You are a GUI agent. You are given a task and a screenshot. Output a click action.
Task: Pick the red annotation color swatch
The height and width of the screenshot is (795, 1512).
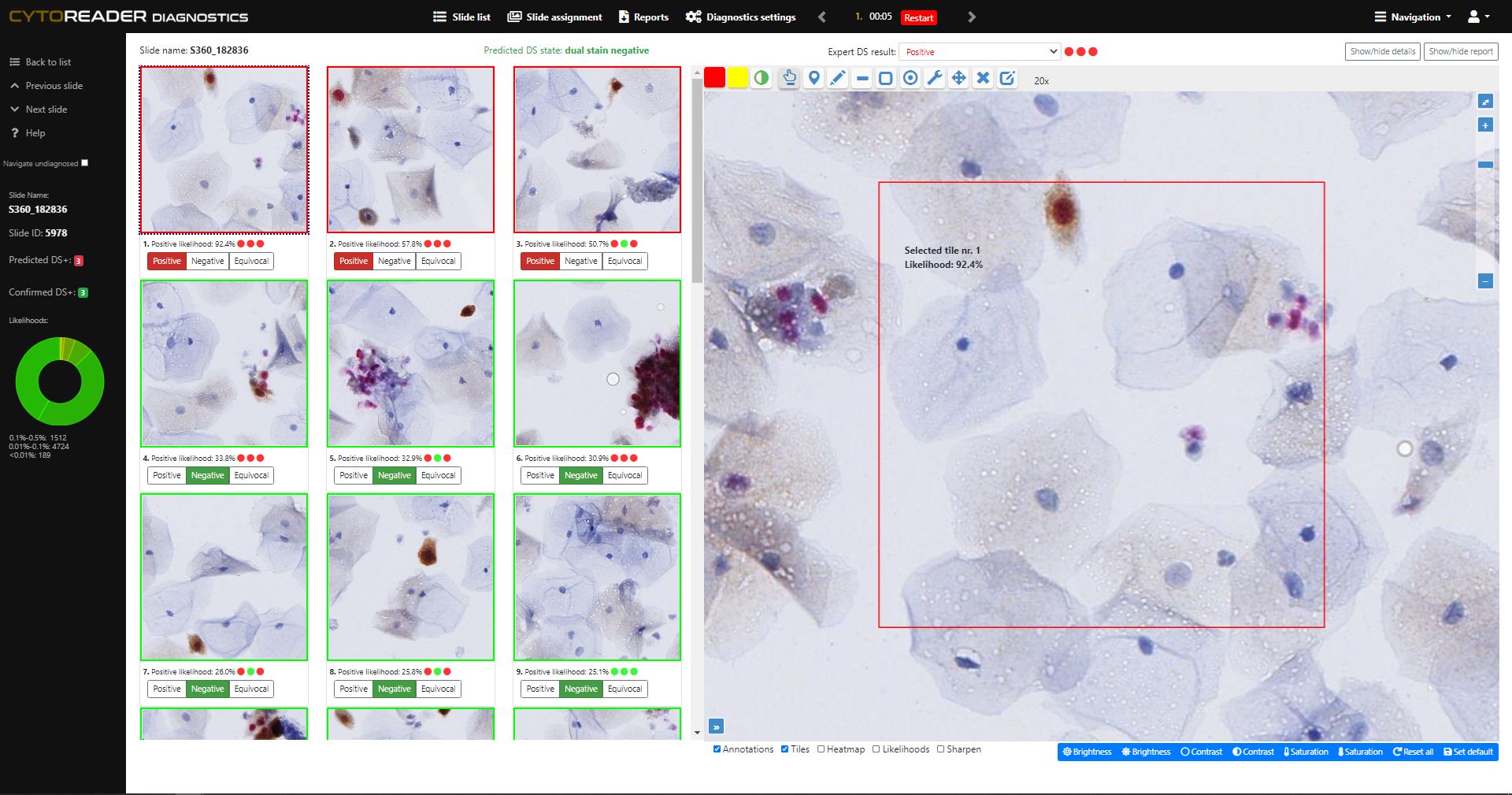(x=714, y=77)
